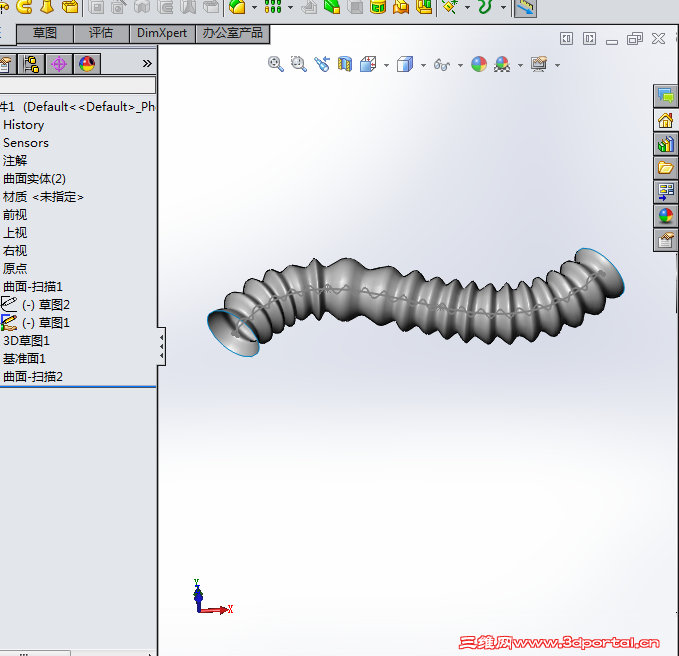Open the DisplayManager color ball tab
Viewport: 679px width, 656px height.
coord(87,64)
